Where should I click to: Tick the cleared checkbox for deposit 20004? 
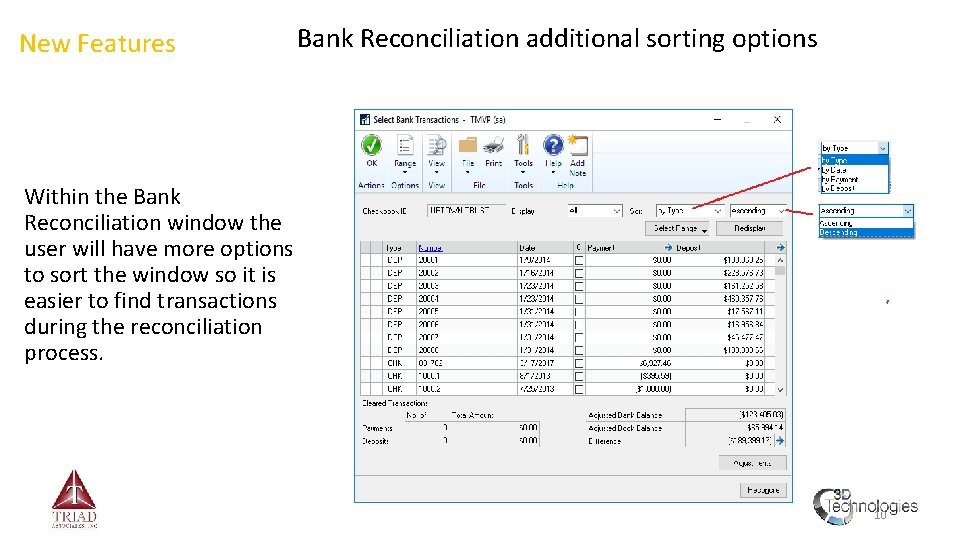(x=579, y=299)
